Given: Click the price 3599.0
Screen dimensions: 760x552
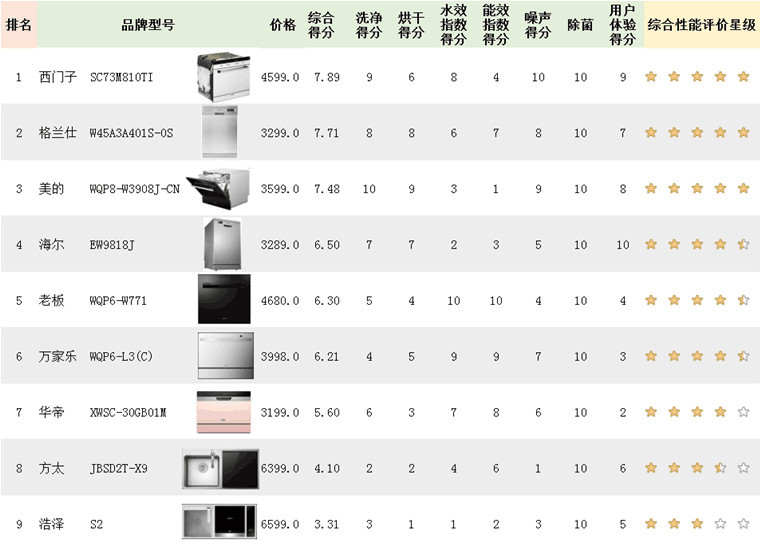Looking at the screenshot, I should coord(280,189).
